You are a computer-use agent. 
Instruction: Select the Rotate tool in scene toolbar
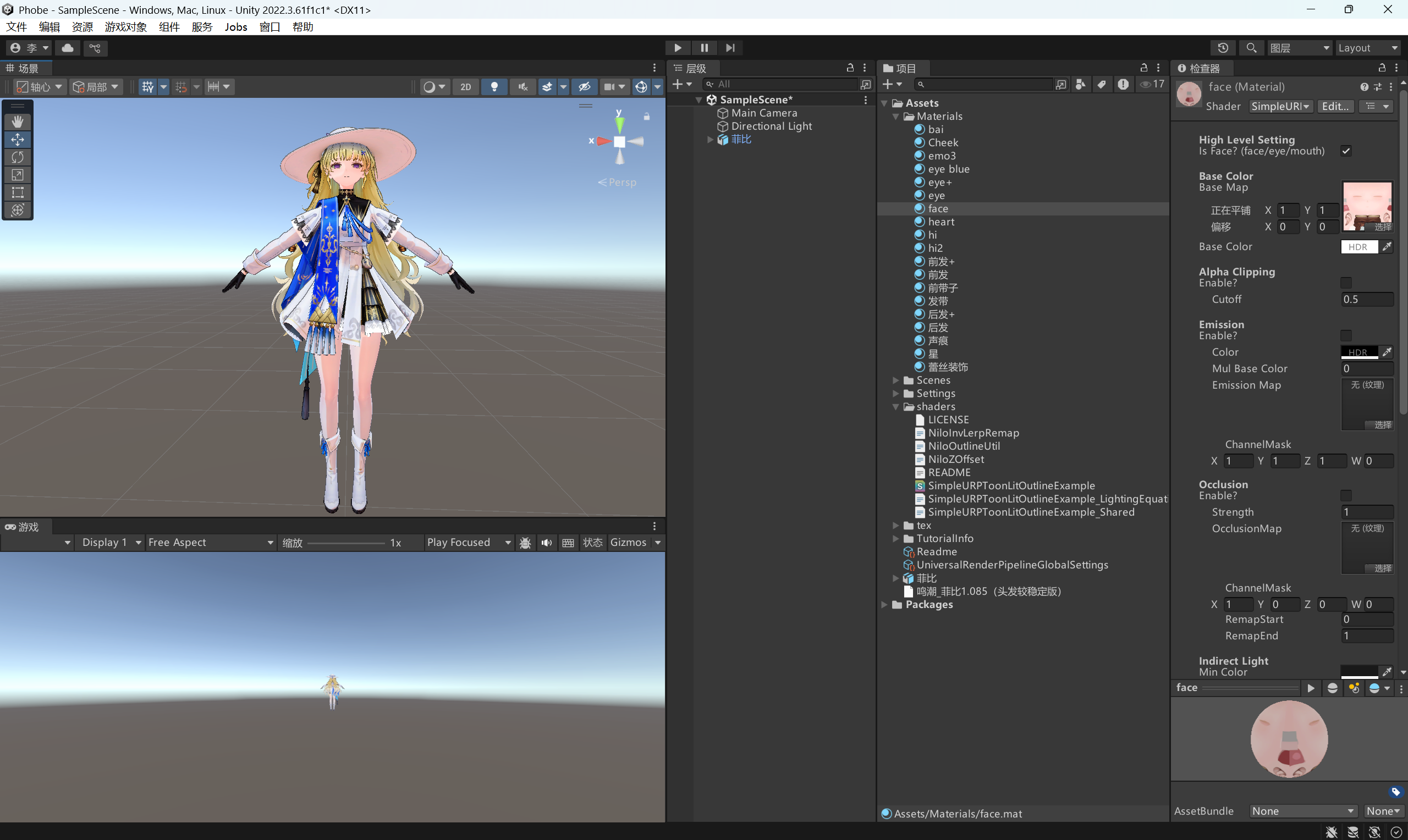pyautogui.click(x=18, y=157)
